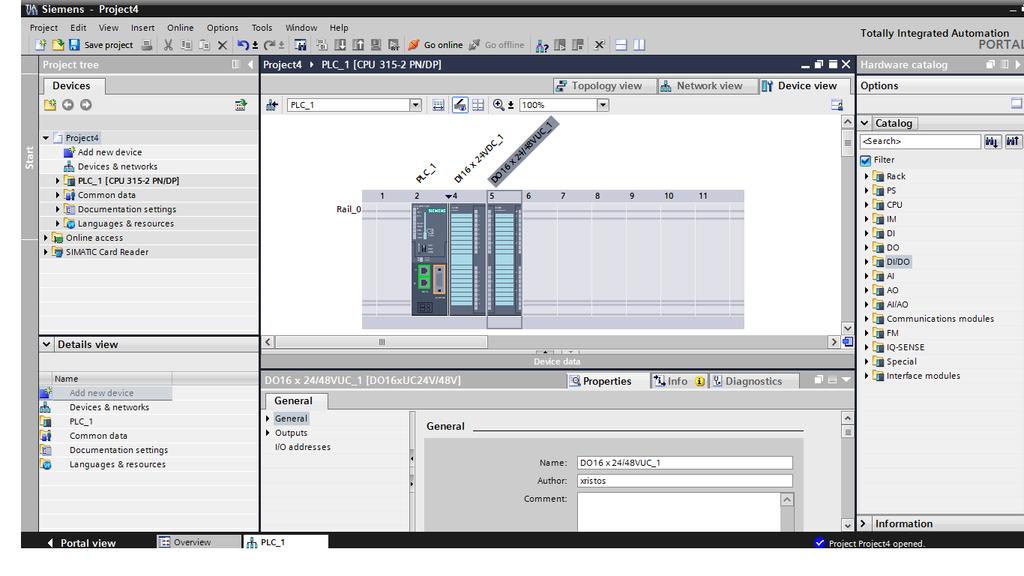Collapse the Catalog section header
Image resolution: width=1024 pixels, height=576 pixels.
point(865,123)
